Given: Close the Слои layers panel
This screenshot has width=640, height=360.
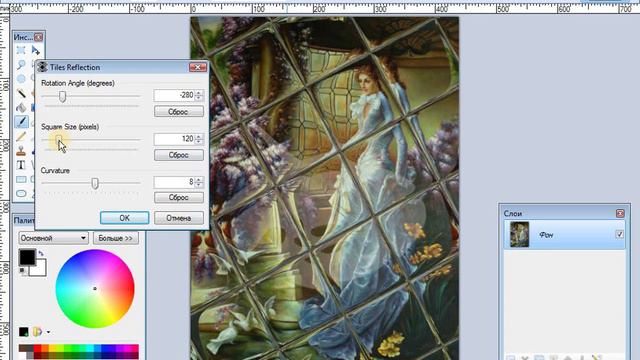Looking at the screenshot, I should tap(620, 213).
